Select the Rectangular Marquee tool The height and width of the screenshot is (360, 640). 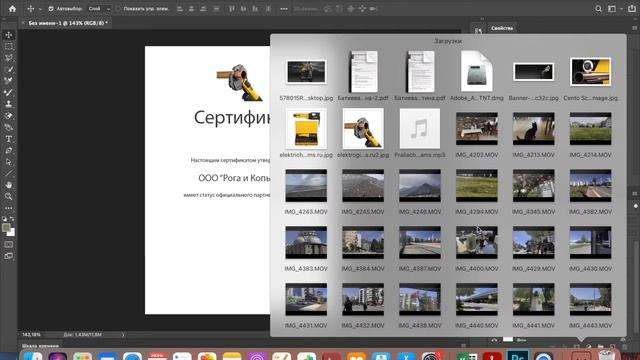pos(9,47)
